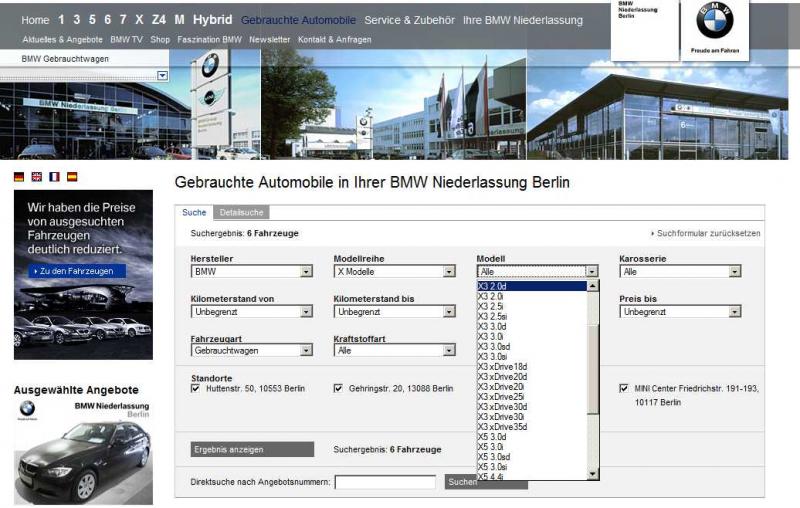800x508 pixels.
Task: Click the scroll-down arrow in Modell list
Action: pyautogui.click(x=592, y=473)
